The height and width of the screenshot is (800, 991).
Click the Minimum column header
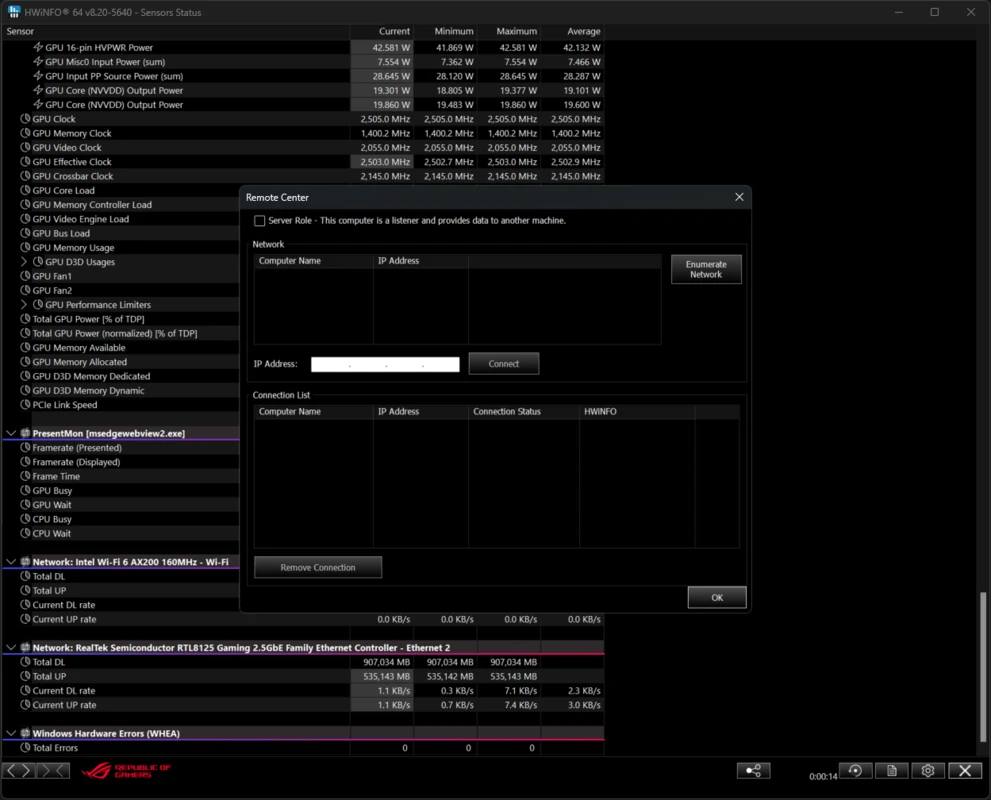tap(446, 31)
